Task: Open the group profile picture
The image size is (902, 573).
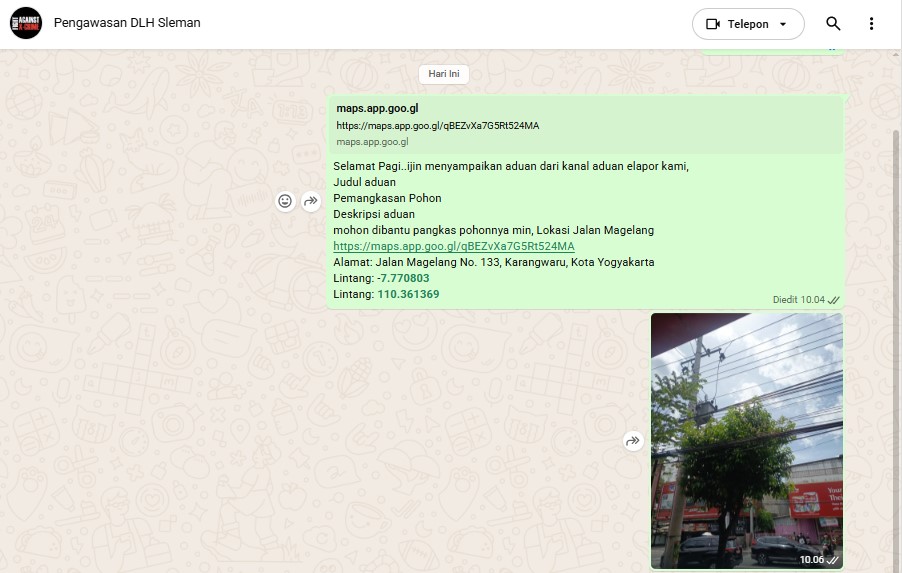Action: pyautogui.click(x=26, y=23)
